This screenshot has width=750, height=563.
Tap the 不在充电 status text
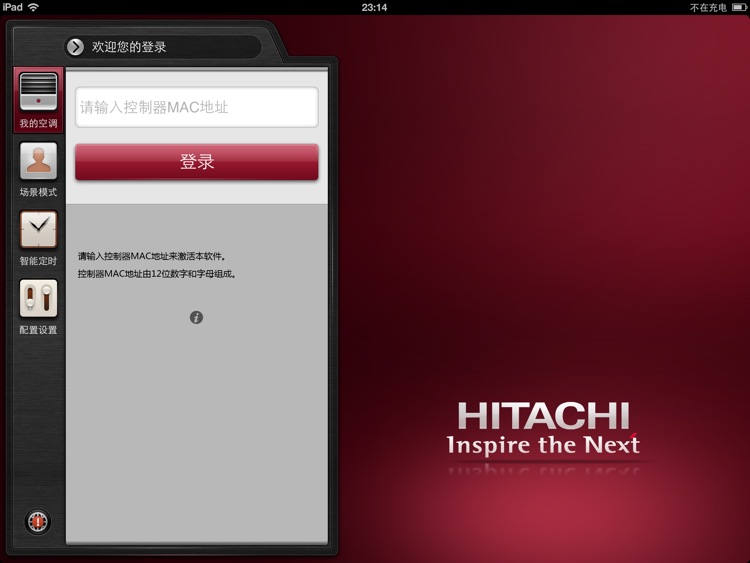point(708,8)
